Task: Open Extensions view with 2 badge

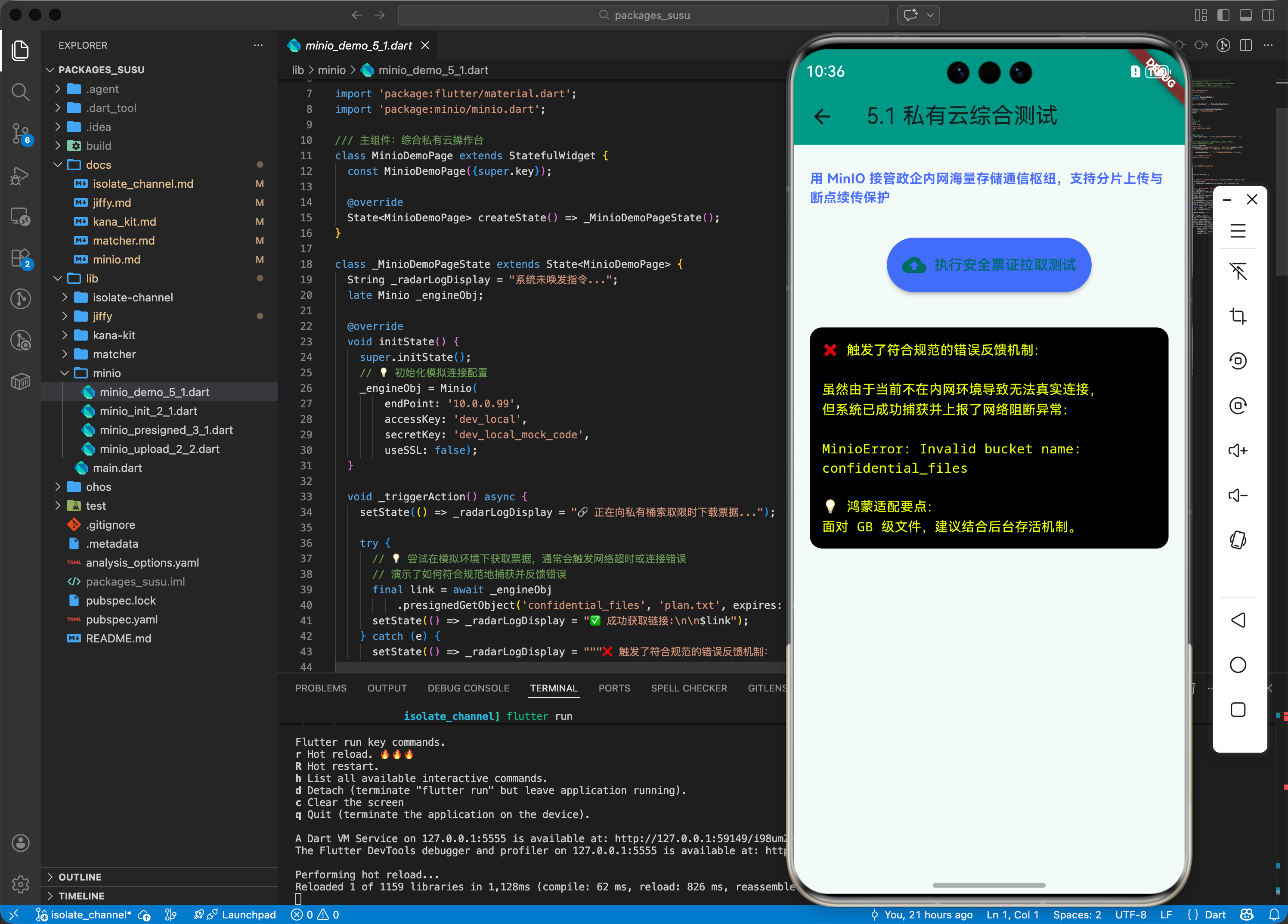Action: click(20, 258)
